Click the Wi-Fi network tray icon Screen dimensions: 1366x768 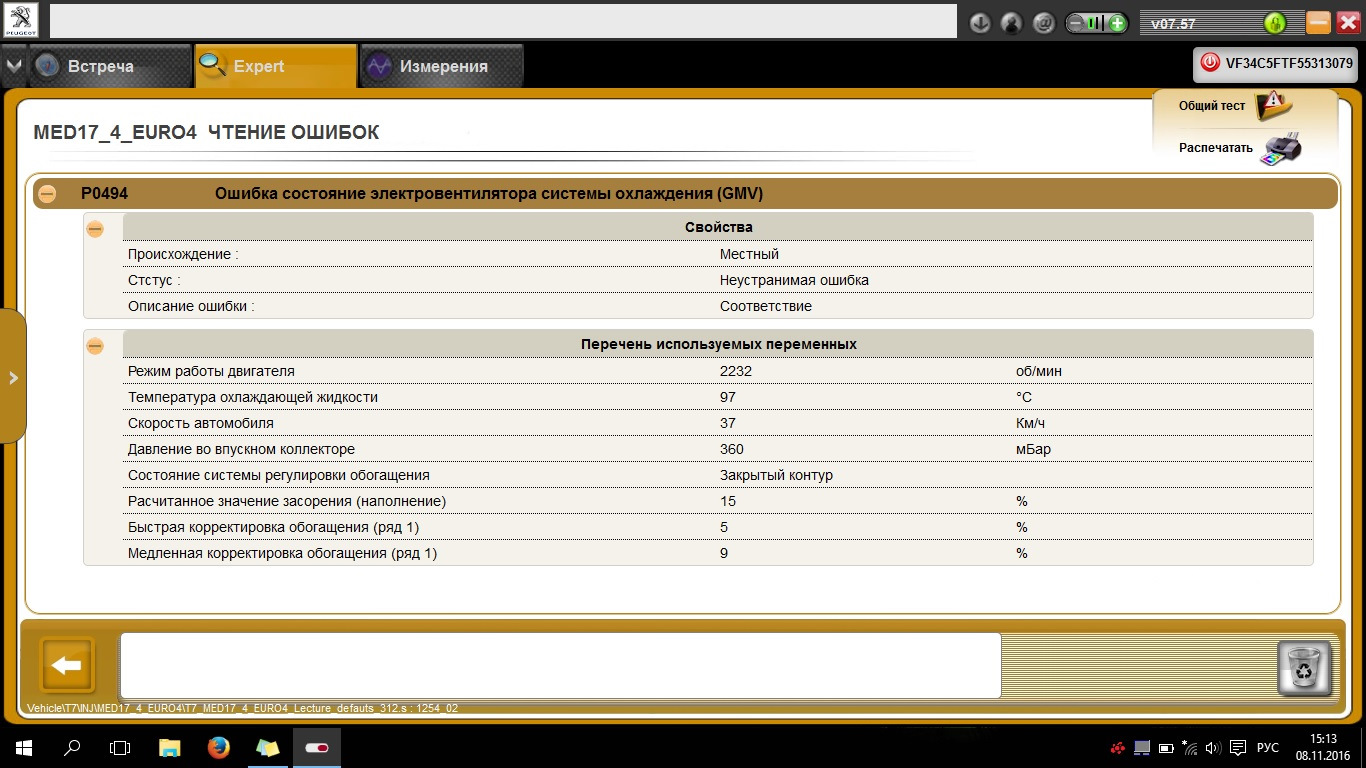(x=1190, y=747)
